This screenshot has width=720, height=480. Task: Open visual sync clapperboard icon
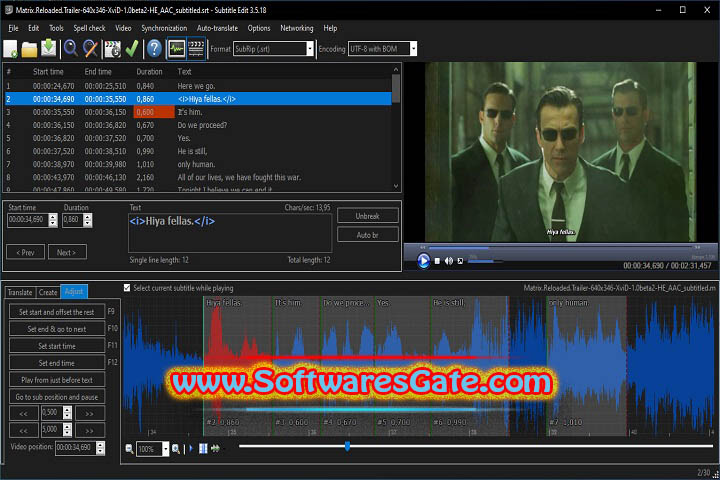(x=112, y=49)
